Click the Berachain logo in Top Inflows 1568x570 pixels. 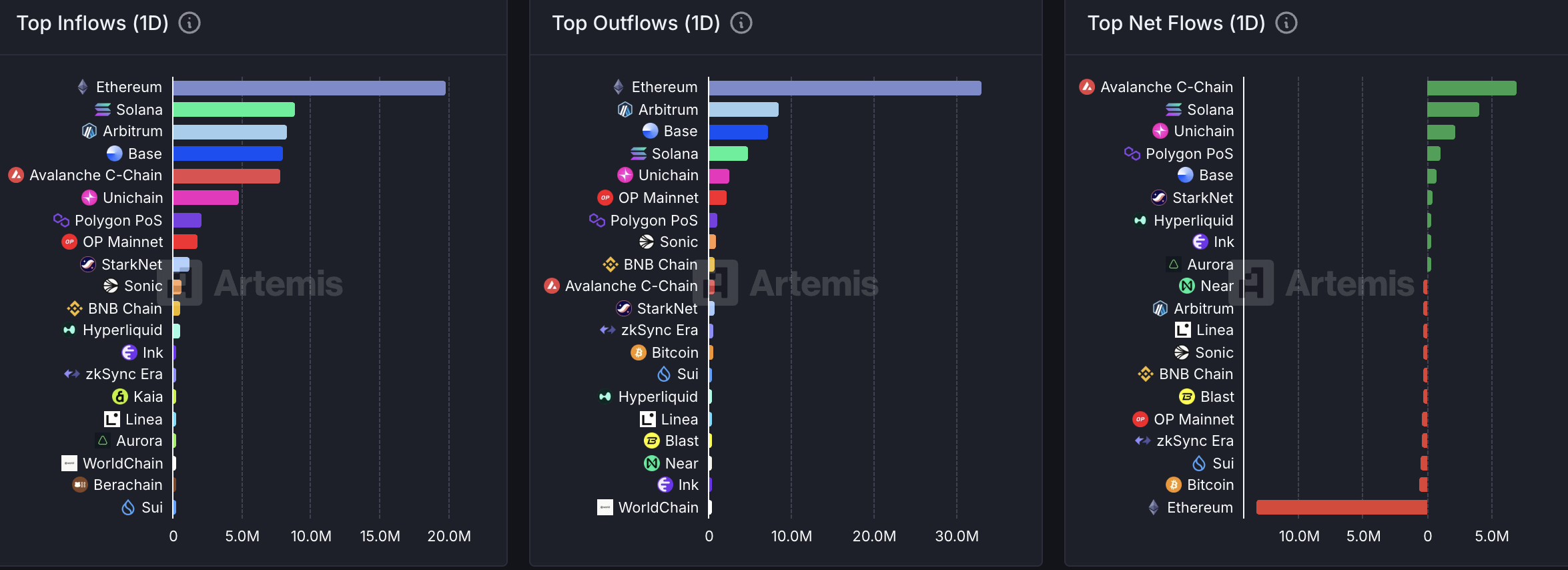tap(80, 485)
